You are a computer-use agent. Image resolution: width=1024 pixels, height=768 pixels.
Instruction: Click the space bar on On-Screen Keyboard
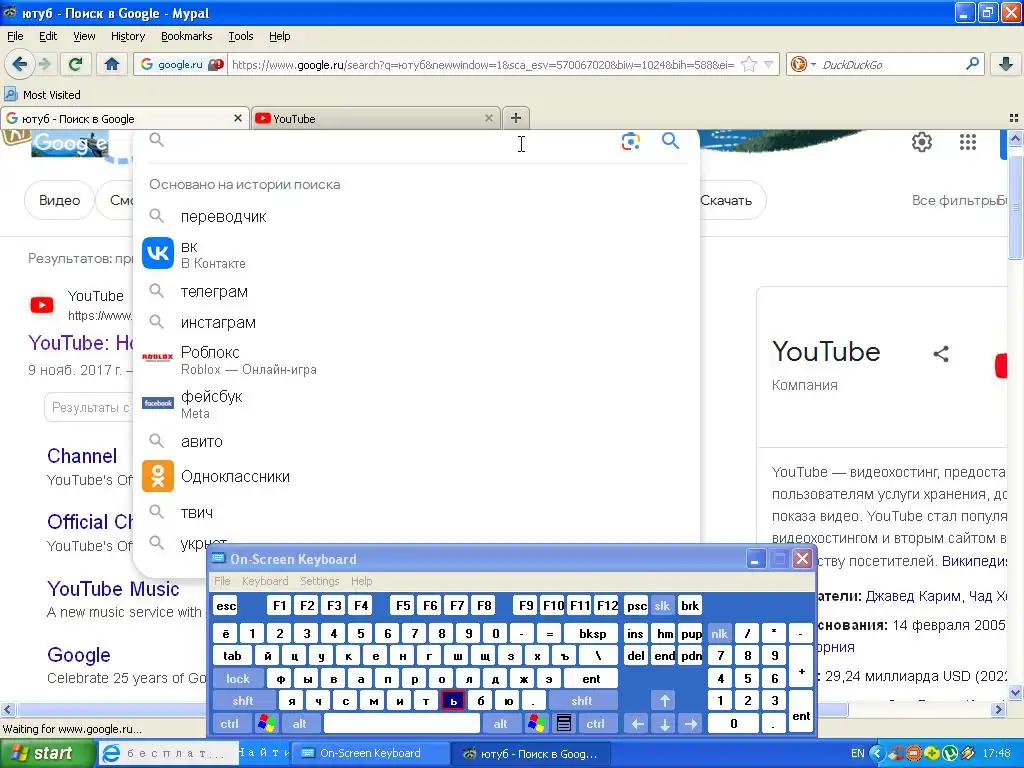click(x=402, y=724)
